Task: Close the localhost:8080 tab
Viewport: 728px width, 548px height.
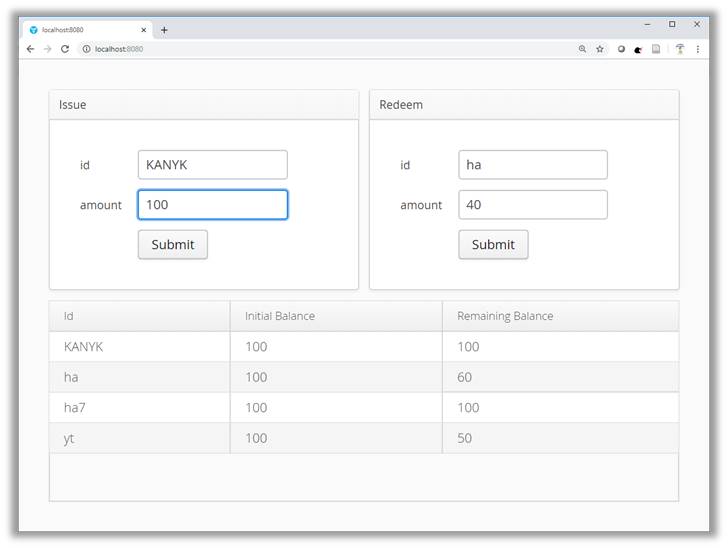Action: click(144, 30)
